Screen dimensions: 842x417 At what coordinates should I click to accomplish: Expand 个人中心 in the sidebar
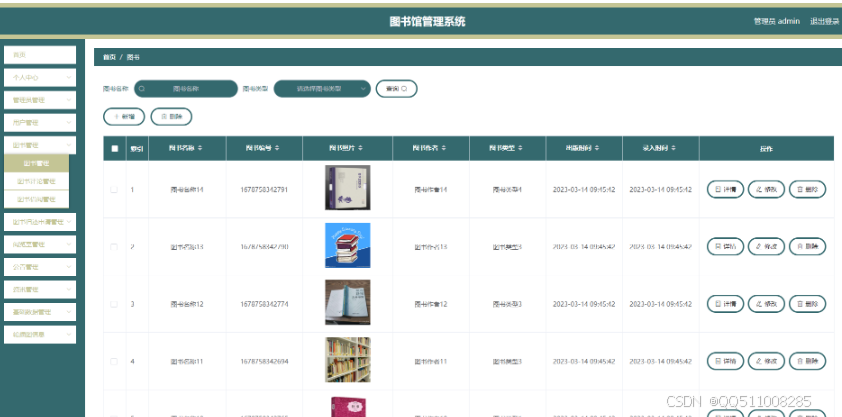coord(40,77)
